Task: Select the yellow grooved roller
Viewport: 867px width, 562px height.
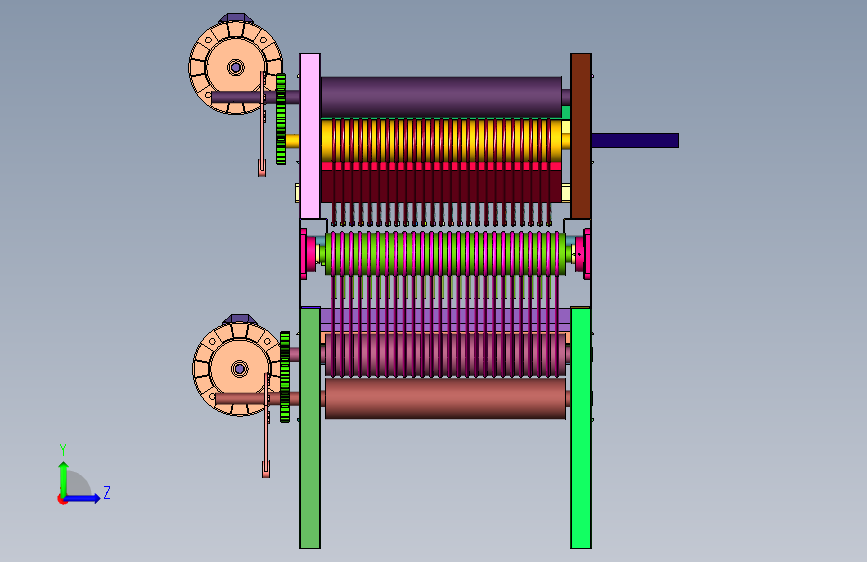Action: coord(441,140)
